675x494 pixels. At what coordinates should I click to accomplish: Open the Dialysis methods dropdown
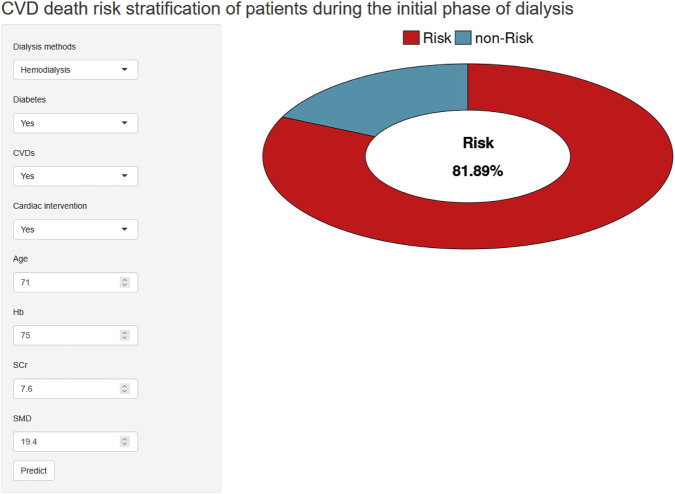coord(75,70)
